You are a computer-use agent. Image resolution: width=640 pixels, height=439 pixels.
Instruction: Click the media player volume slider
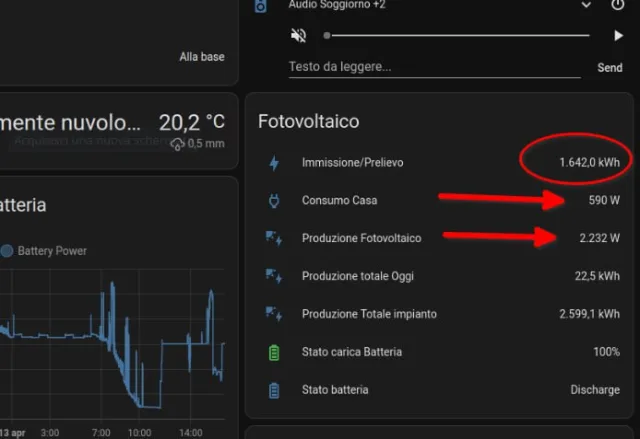460,35
